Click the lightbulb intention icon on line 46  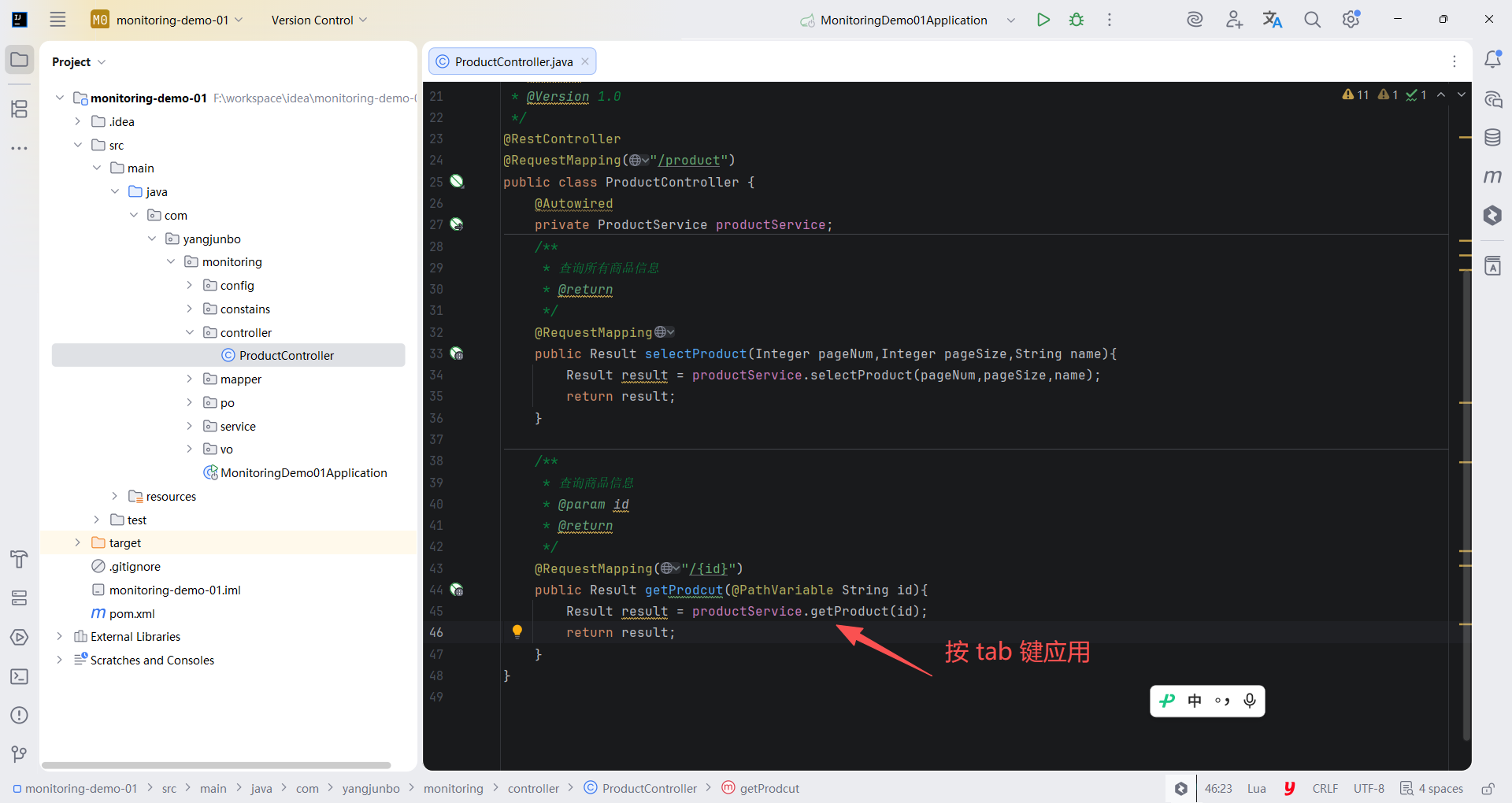(x=517, y=631)
